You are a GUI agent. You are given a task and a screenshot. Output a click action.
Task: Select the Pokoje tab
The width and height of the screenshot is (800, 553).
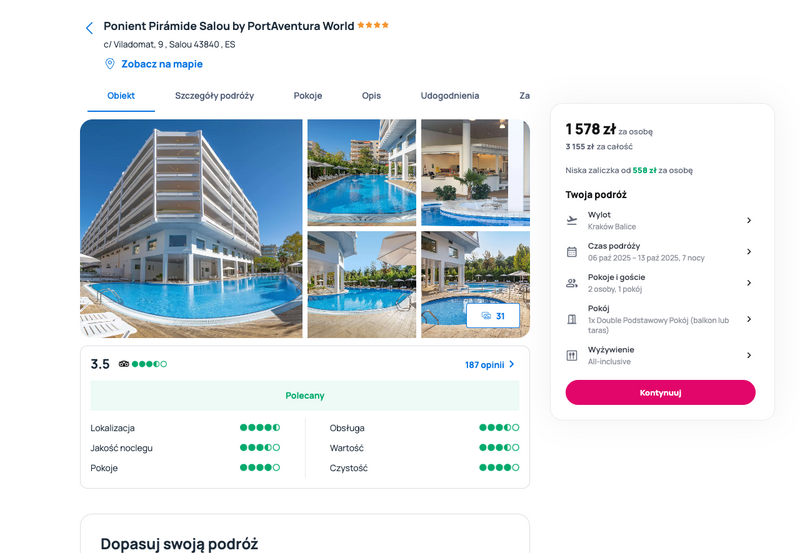click(x=308, y=95)
